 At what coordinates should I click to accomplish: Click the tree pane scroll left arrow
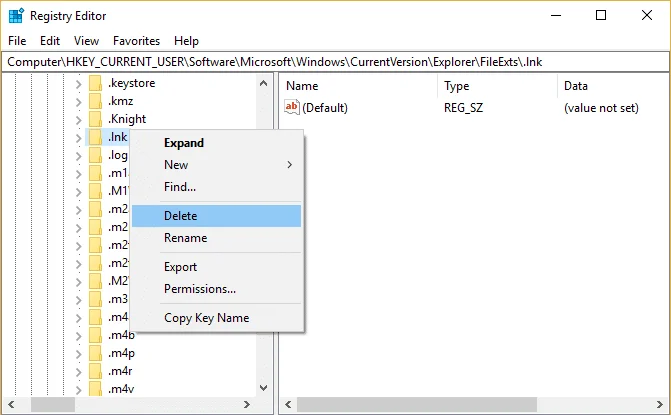pos(12,404)
